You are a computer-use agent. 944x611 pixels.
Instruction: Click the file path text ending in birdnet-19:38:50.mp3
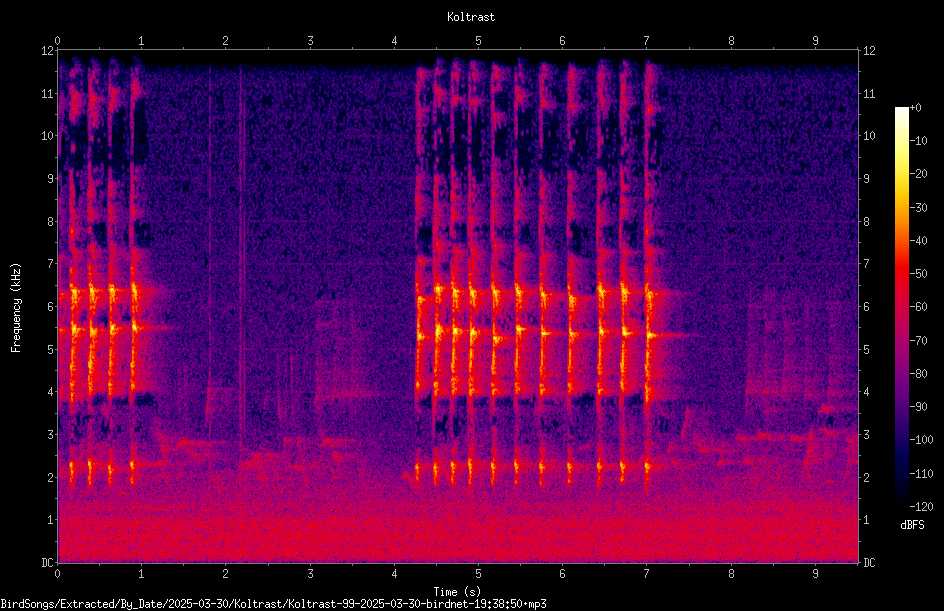point(273,604)
